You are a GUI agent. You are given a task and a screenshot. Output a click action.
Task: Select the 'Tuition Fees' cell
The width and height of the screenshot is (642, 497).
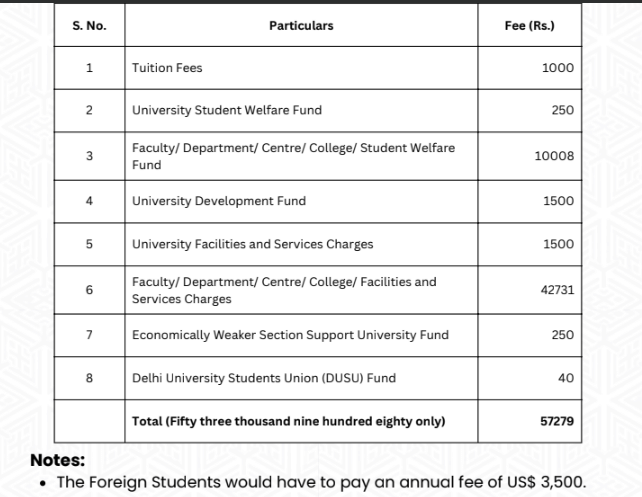pos(167,68)
